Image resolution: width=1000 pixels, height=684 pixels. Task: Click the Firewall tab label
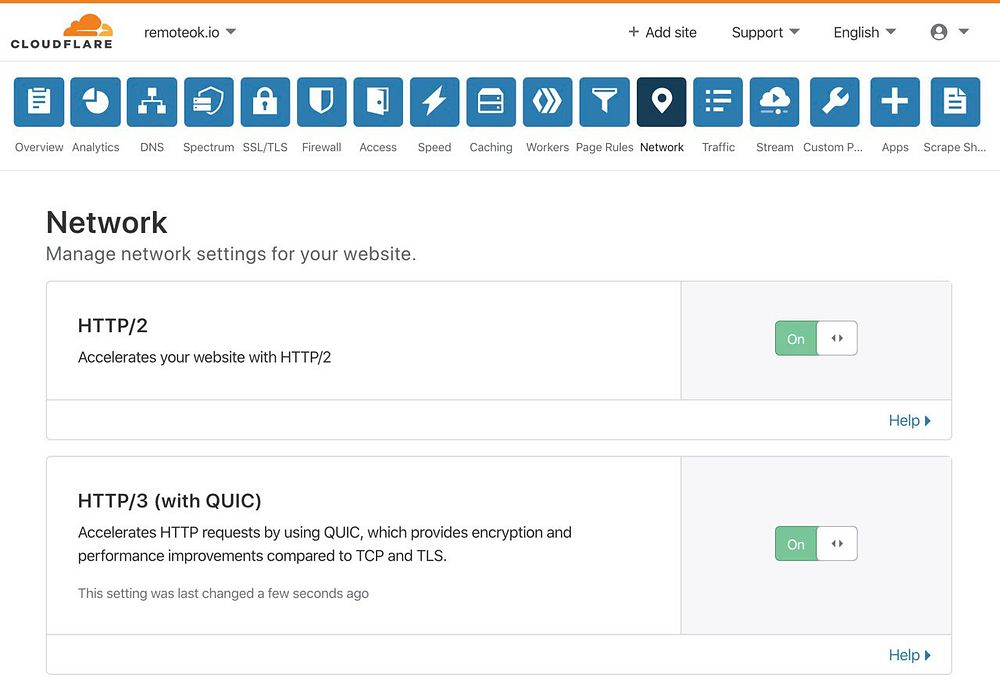point(321,147)
